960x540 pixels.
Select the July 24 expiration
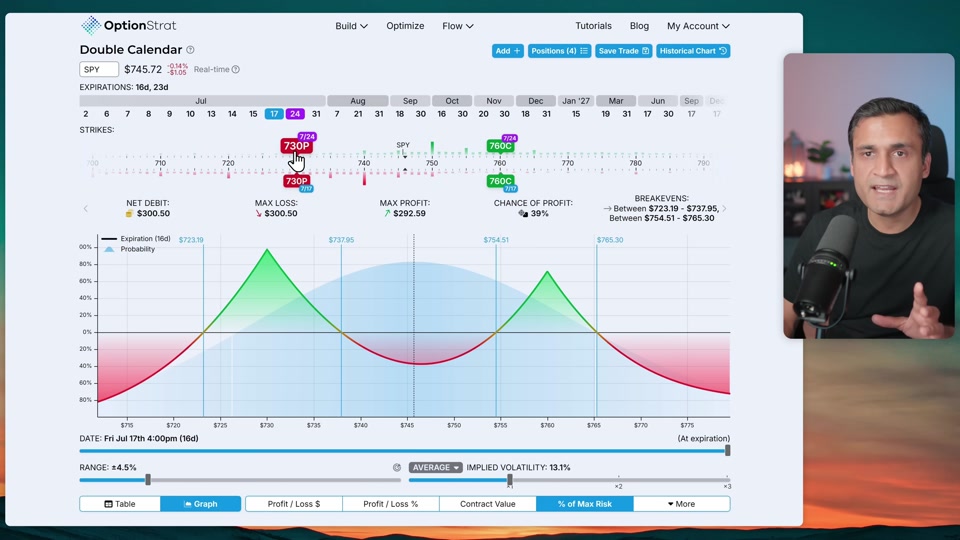click(x=295, y=114)
